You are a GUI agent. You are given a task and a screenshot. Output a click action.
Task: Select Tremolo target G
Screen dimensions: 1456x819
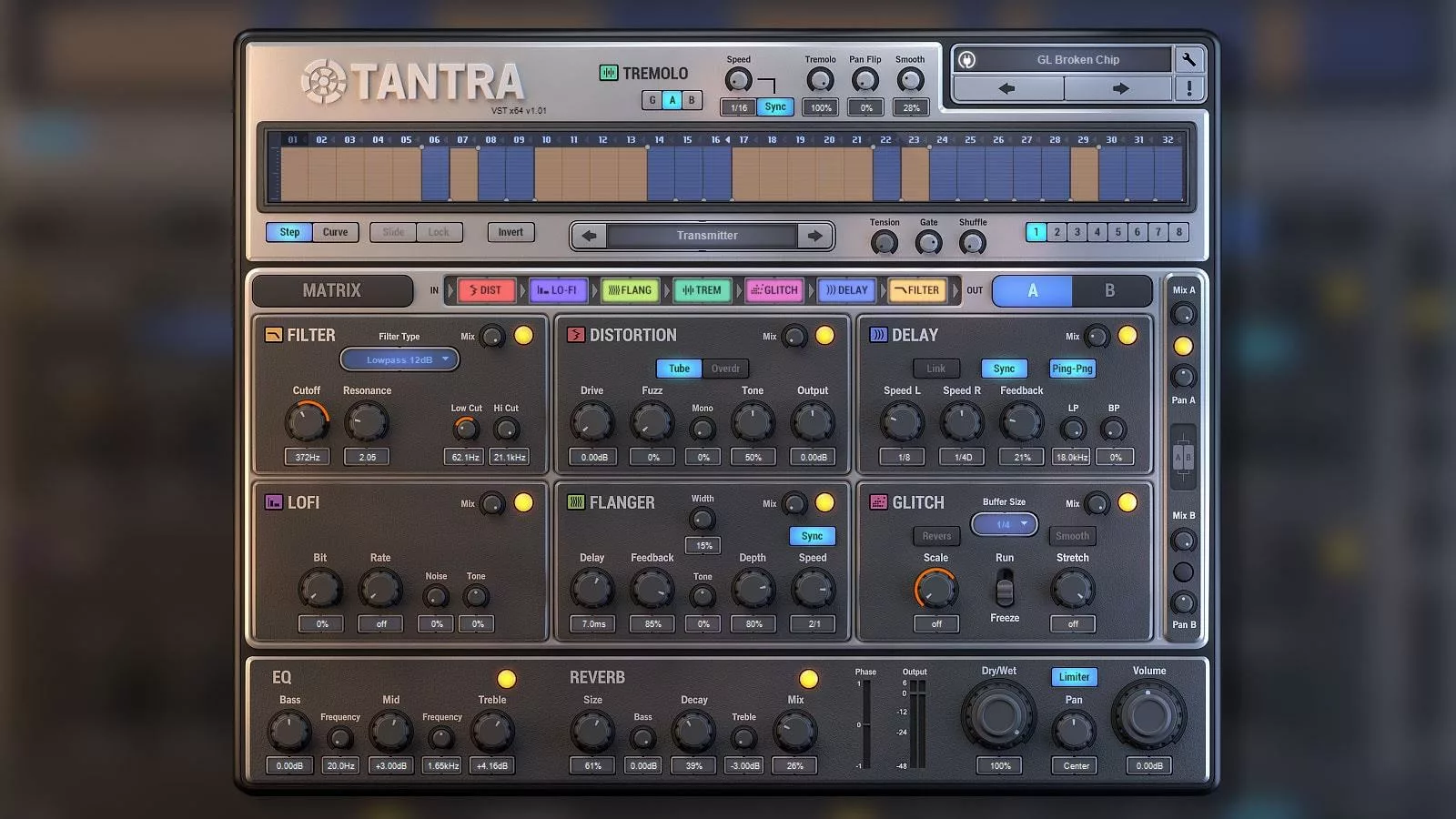[x=652, y=100]
